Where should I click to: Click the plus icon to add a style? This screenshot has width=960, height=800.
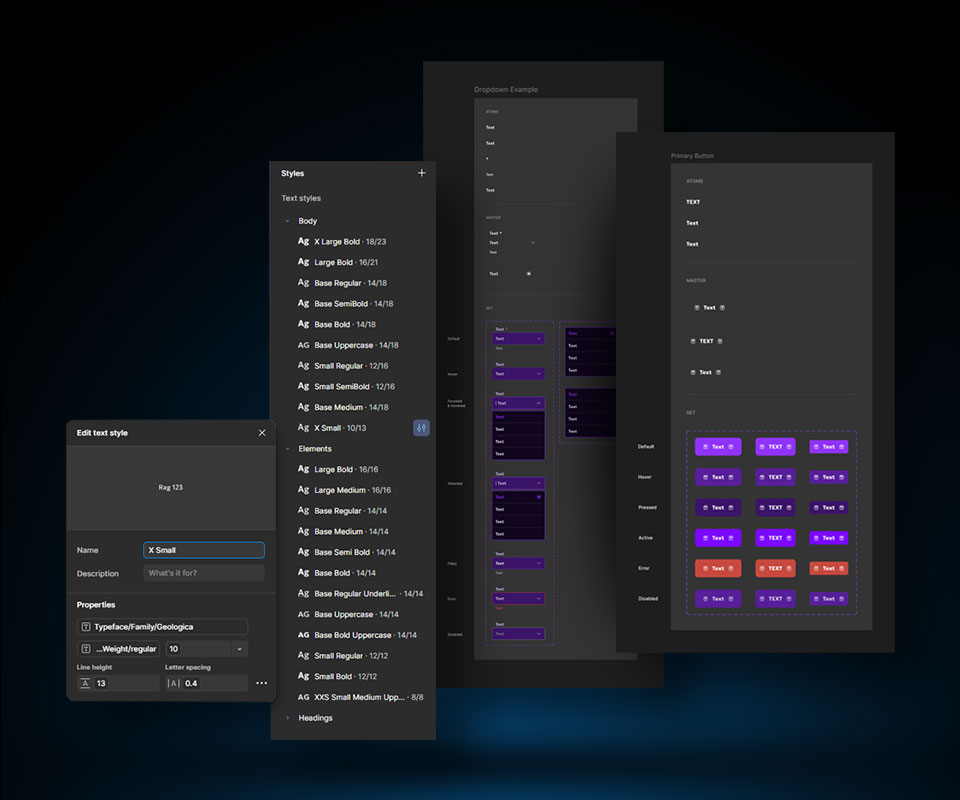(x=421, y=173)
